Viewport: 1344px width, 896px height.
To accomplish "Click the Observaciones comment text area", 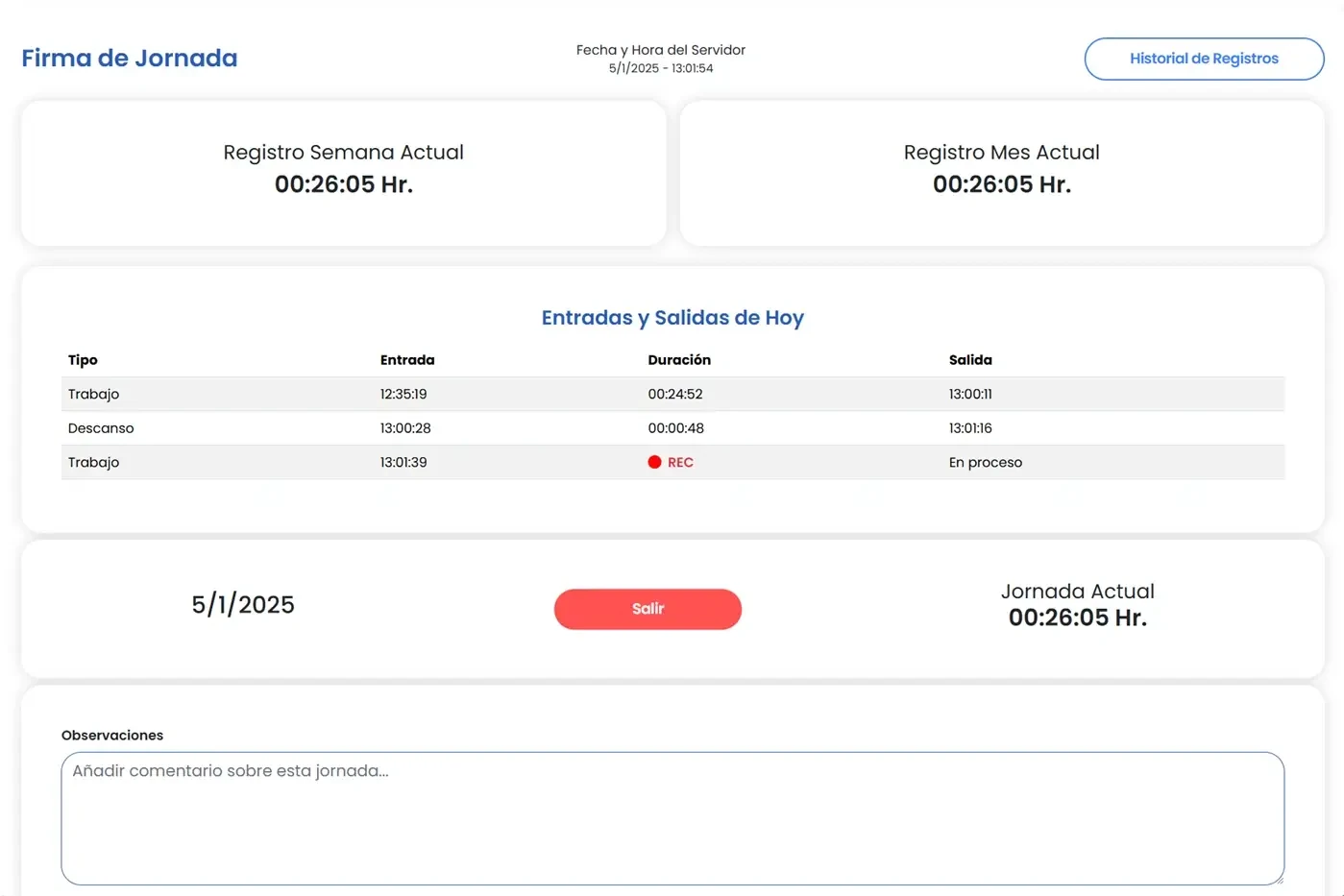I will (x=672, y=818).
